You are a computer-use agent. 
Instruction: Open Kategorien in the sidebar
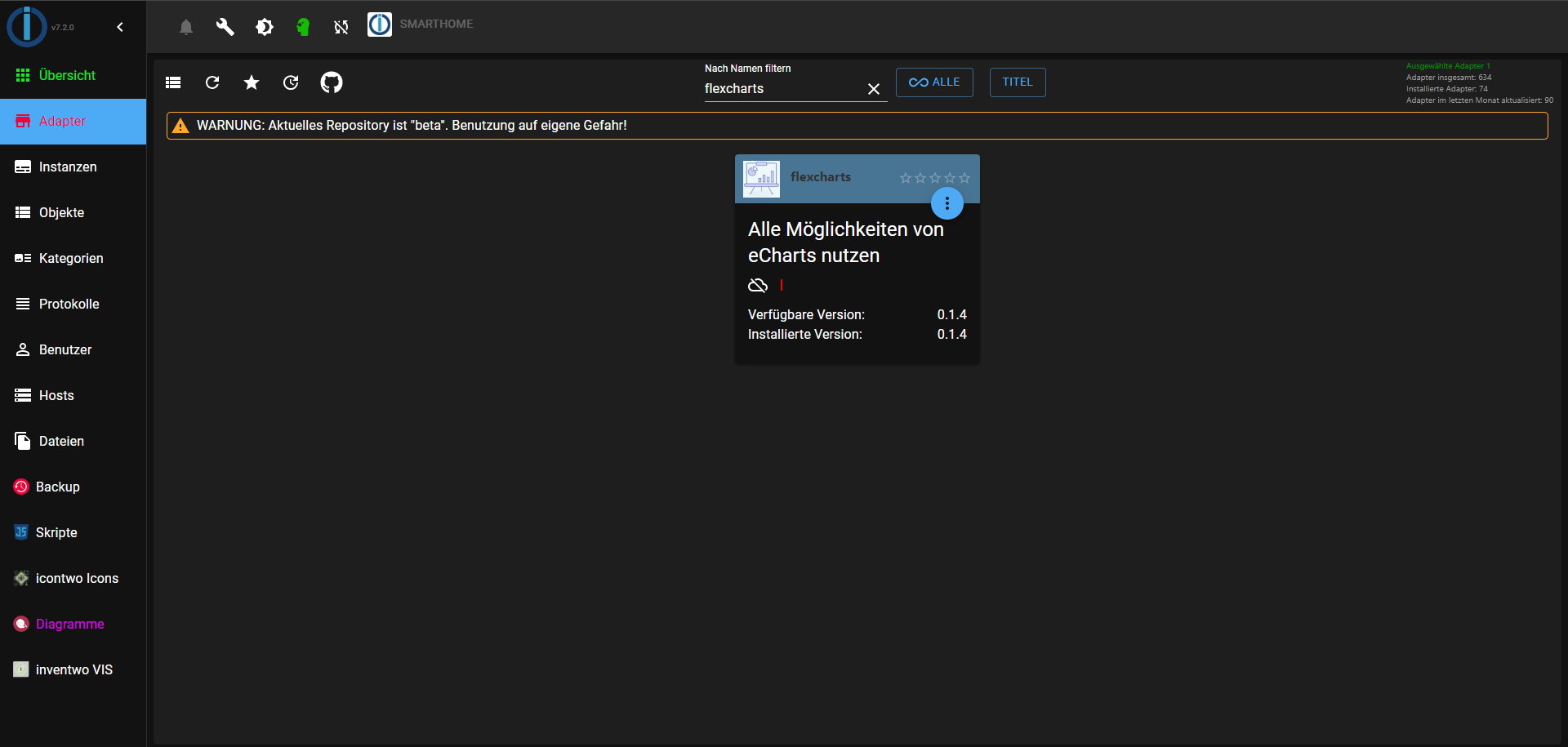pyautogui.click(x=73, y=258)
